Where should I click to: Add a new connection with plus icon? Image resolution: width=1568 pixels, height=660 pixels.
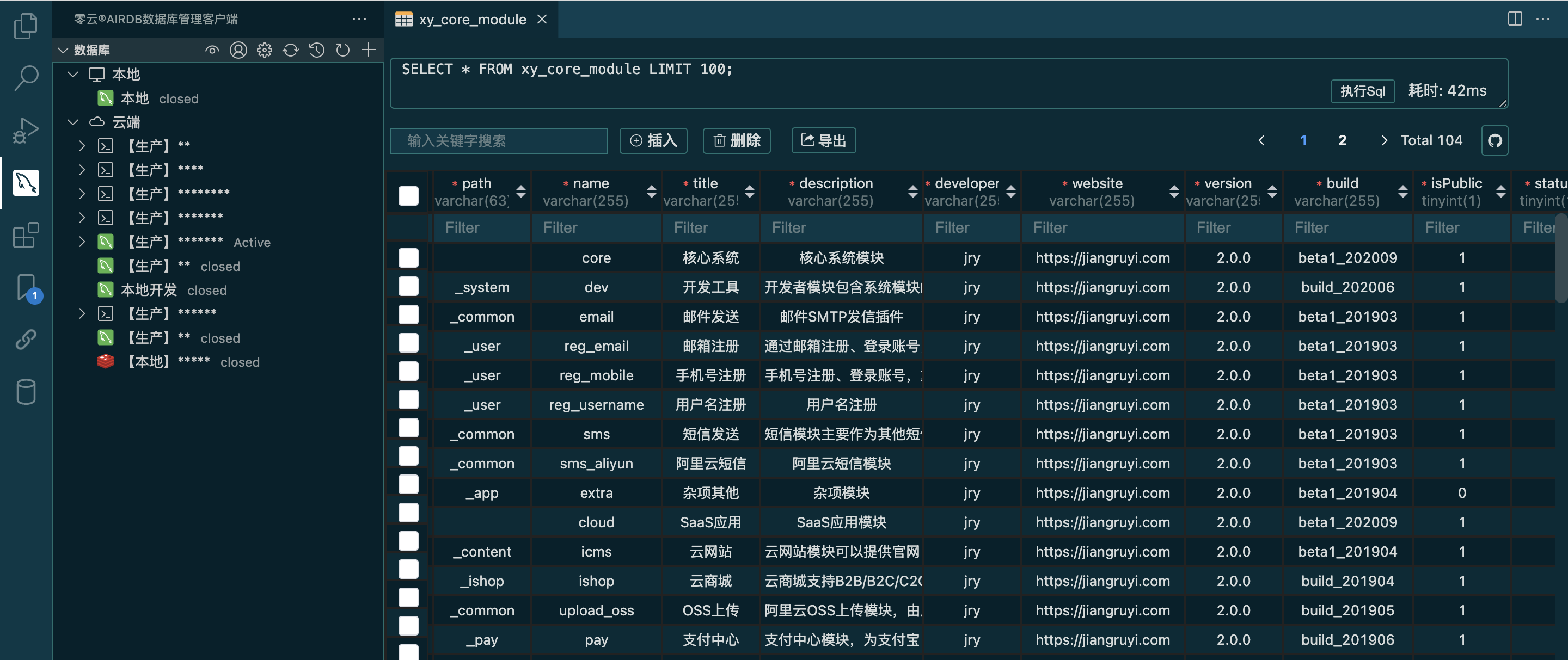point(368,50)
